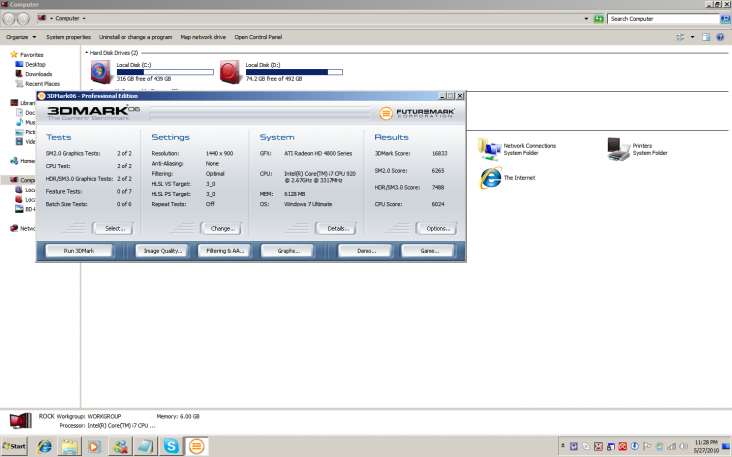Screen dimensions: 732x457
Task: Click Change under Settings
Action: [x=222, y=228]
